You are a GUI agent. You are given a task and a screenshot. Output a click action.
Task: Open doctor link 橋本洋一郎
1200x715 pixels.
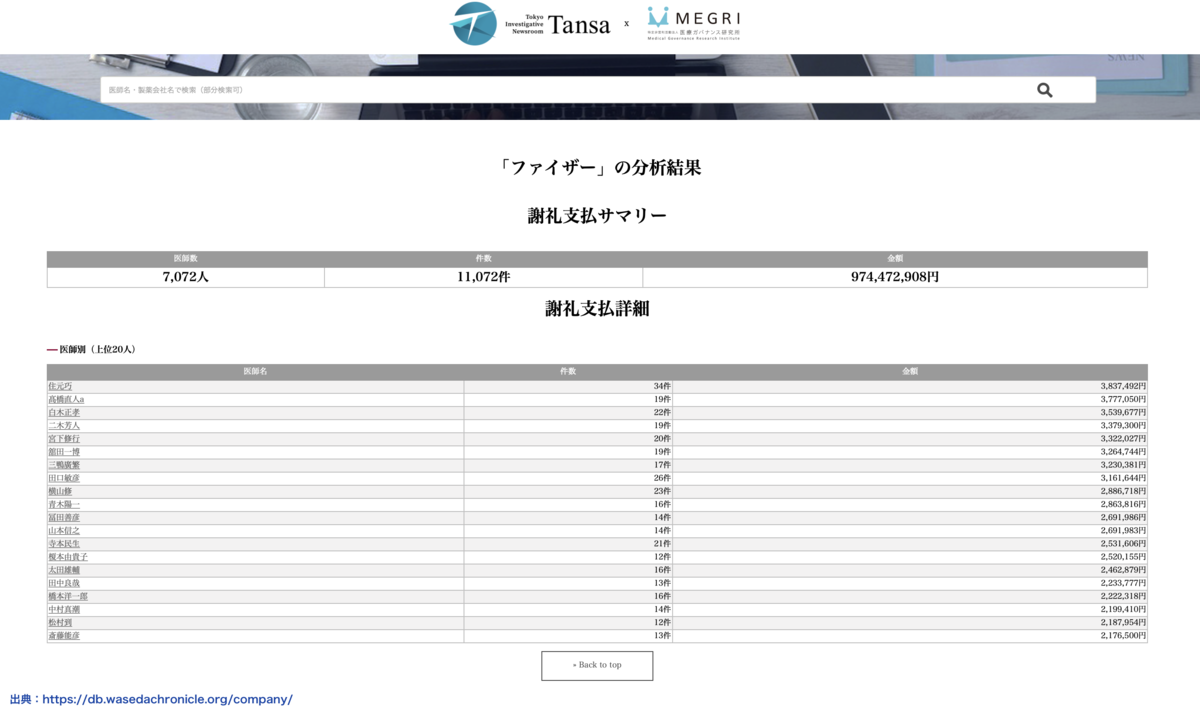[x=68, y=596]
